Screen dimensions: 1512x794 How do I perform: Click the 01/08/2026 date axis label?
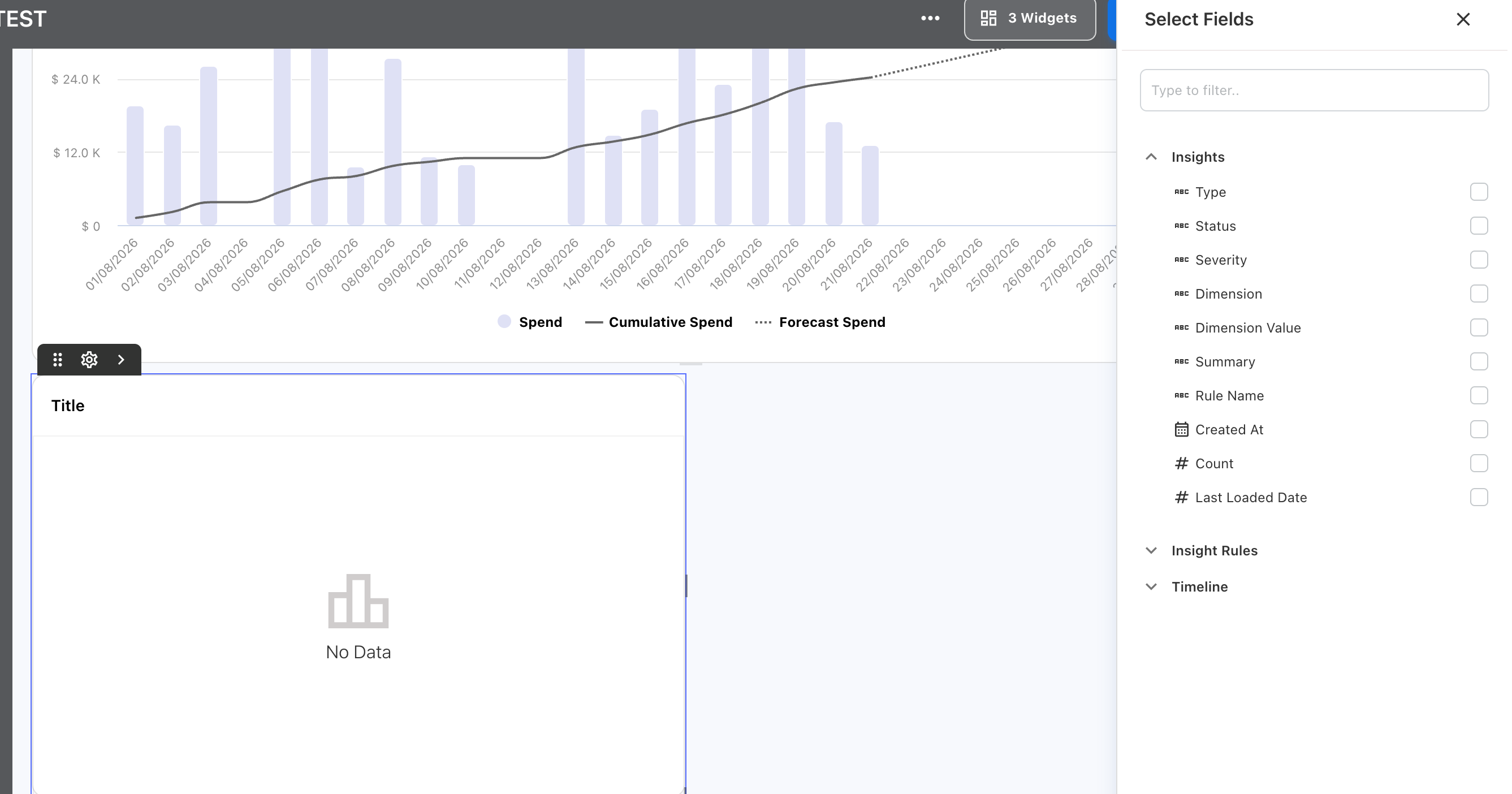(x=112, y=264)
